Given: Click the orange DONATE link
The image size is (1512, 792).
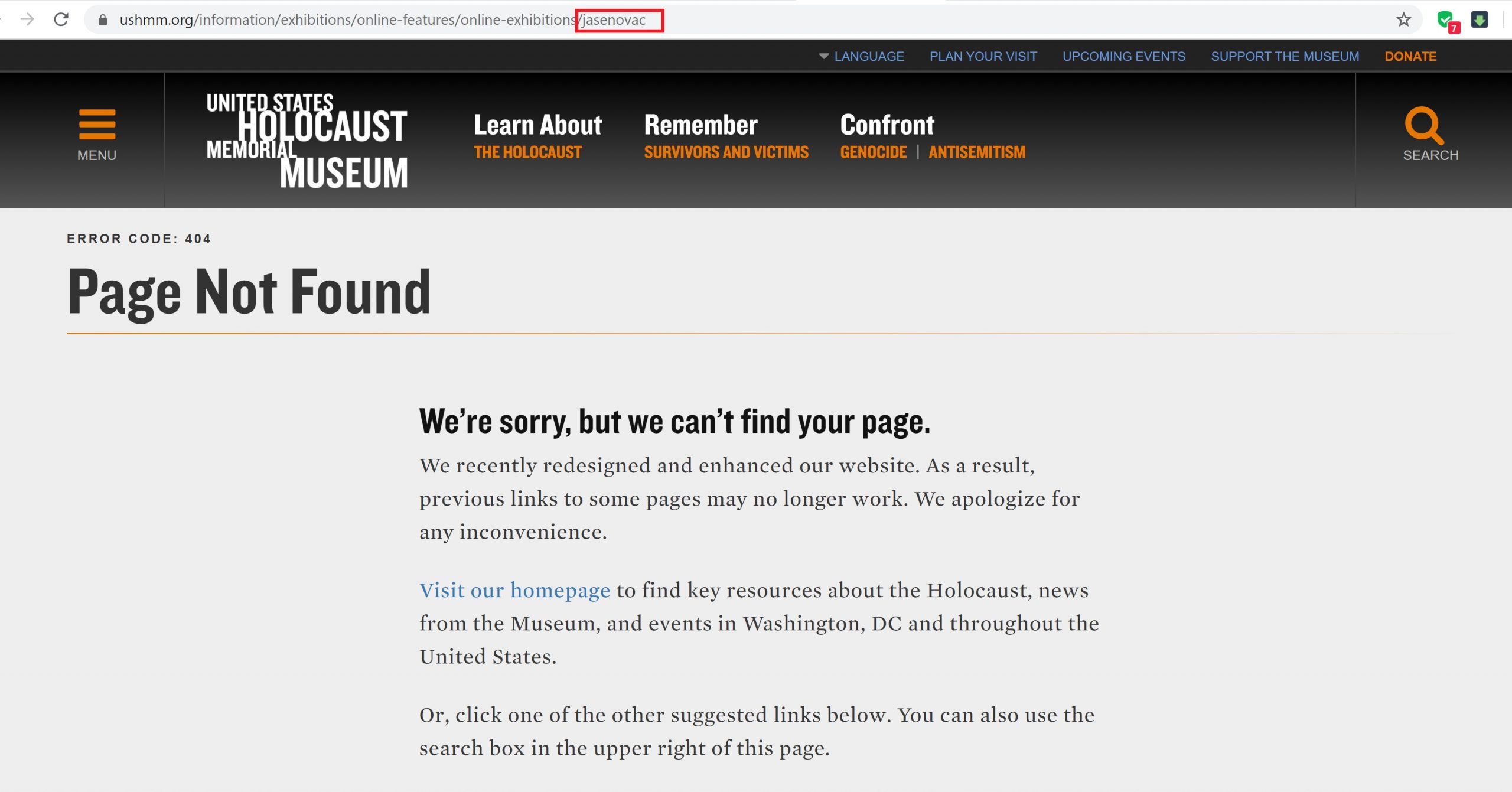Looking at the screenshot, I should (x=1410, y=56).
